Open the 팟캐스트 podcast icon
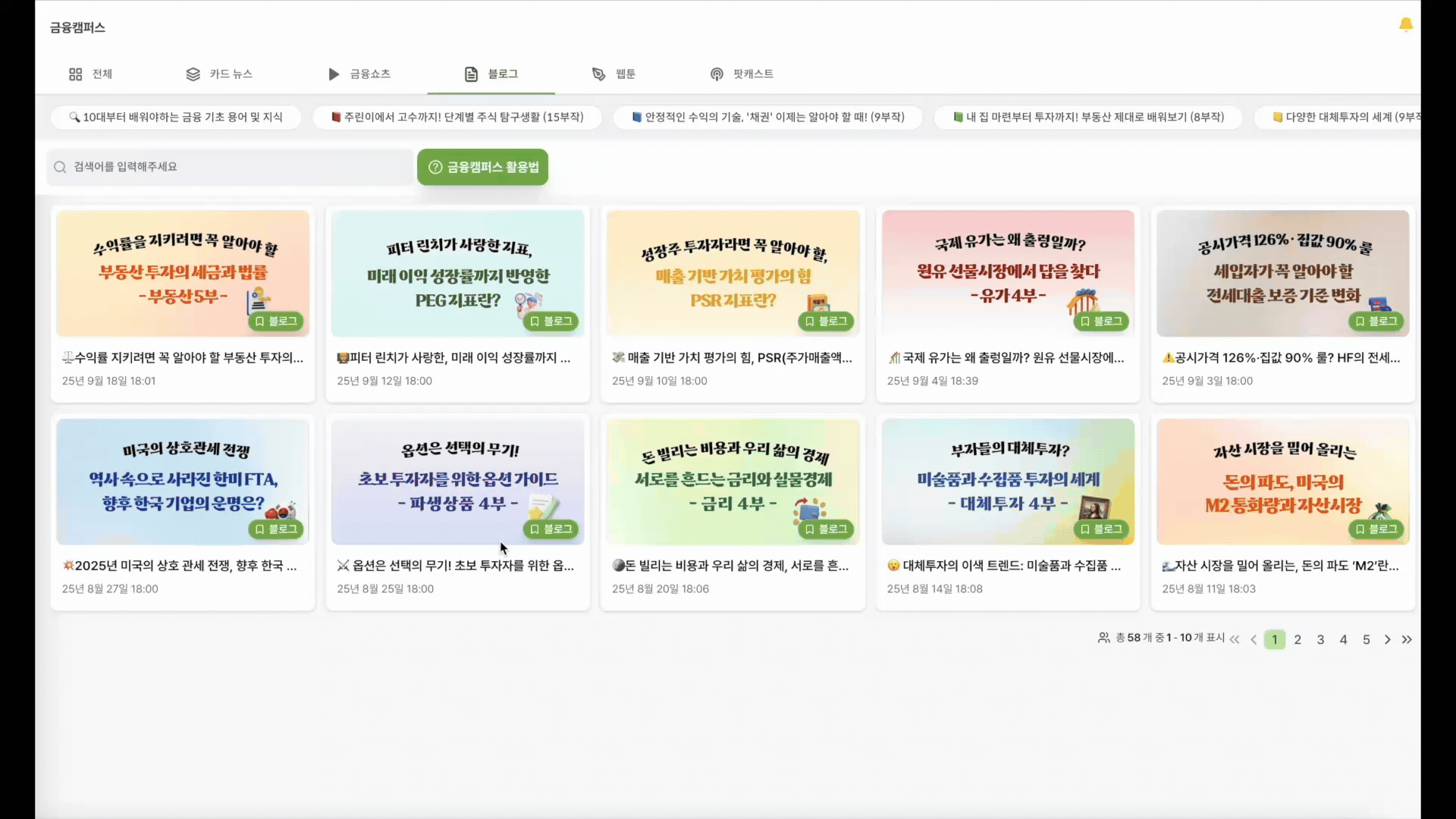This screenshot has height=819, width=1456. (x=716, y=74)
